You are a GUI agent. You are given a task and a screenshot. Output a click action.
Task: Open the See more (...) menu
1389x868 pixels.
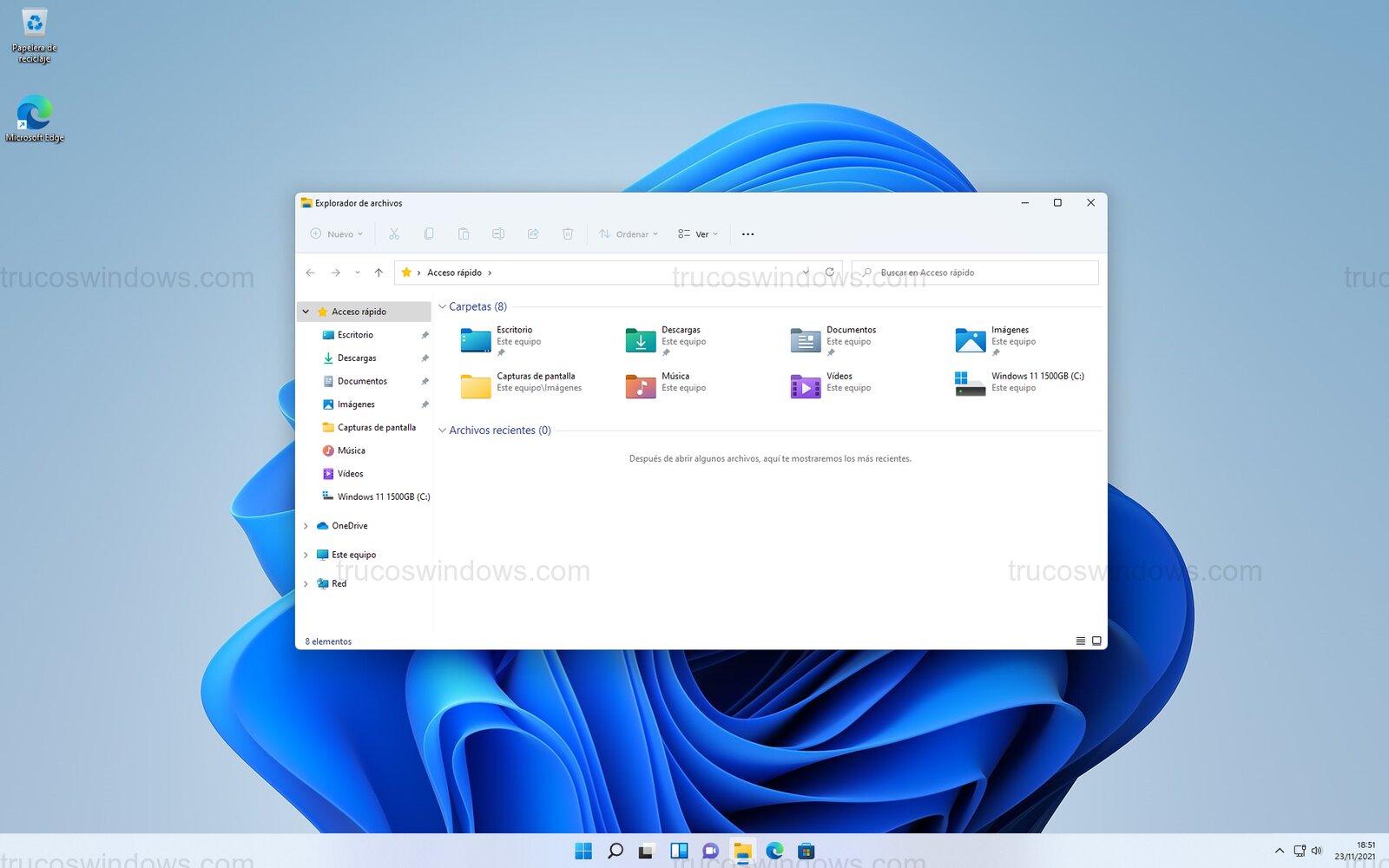tap(747, 233)
